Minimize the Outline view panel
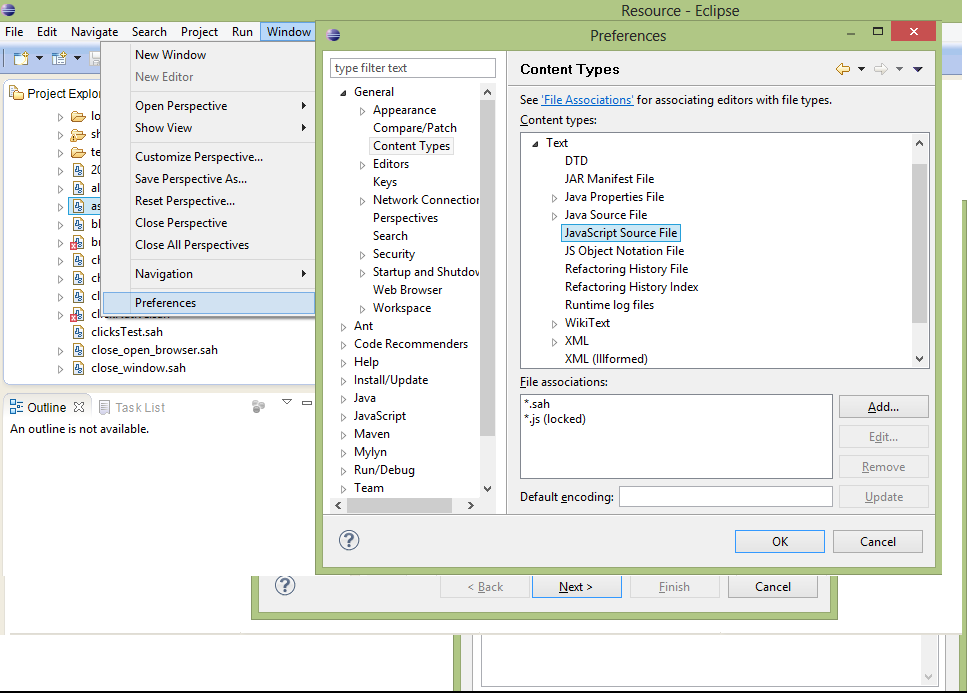 307,403
